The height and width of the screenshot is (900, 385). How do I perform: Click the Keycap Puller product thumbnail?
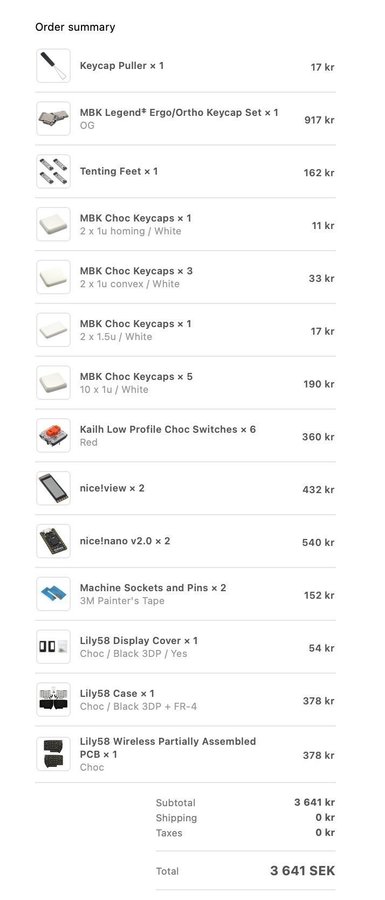[x=53, y=66]
